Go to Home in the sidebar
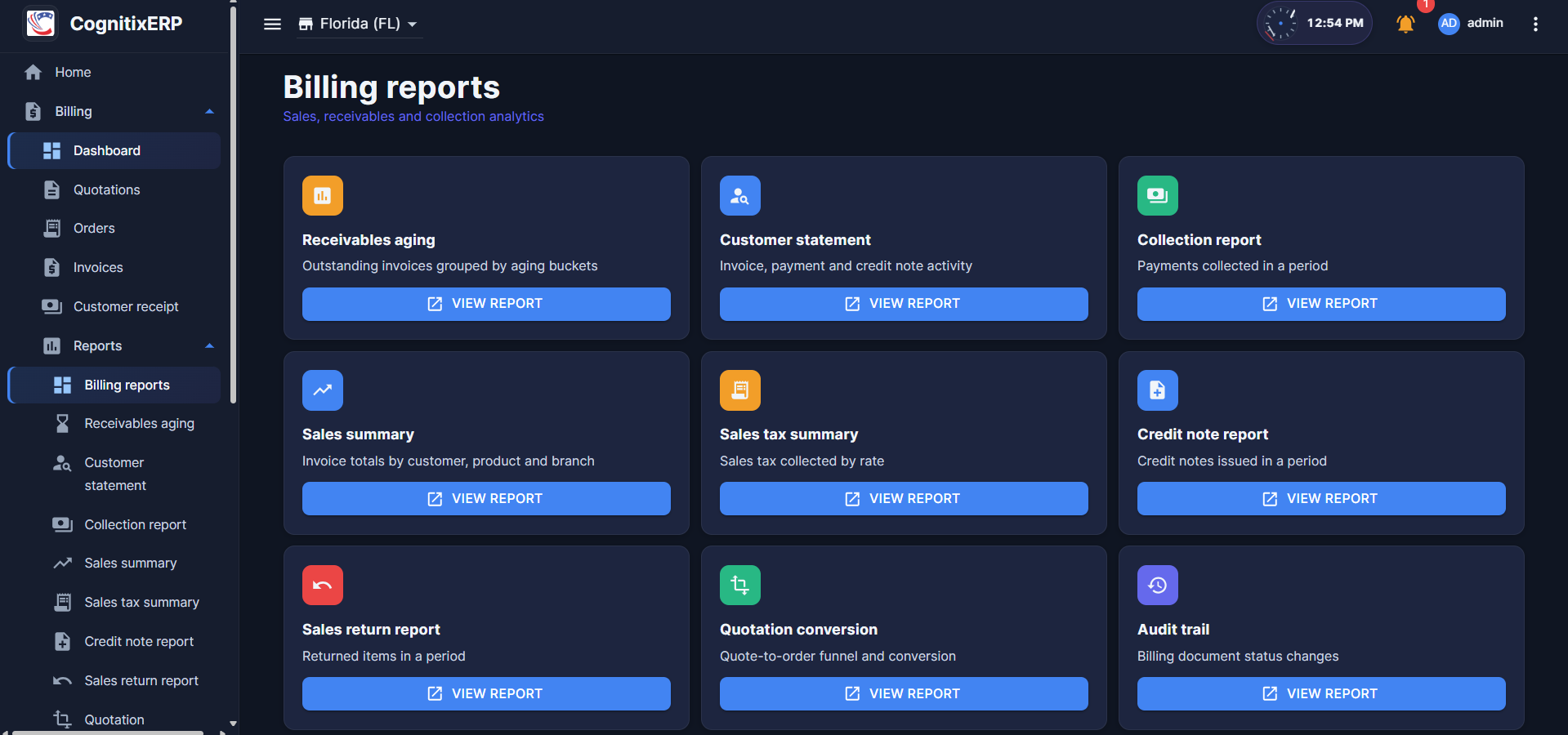The height and width of the screenshot is (735, 1568). pyautogui.click(x=114, y=72)
